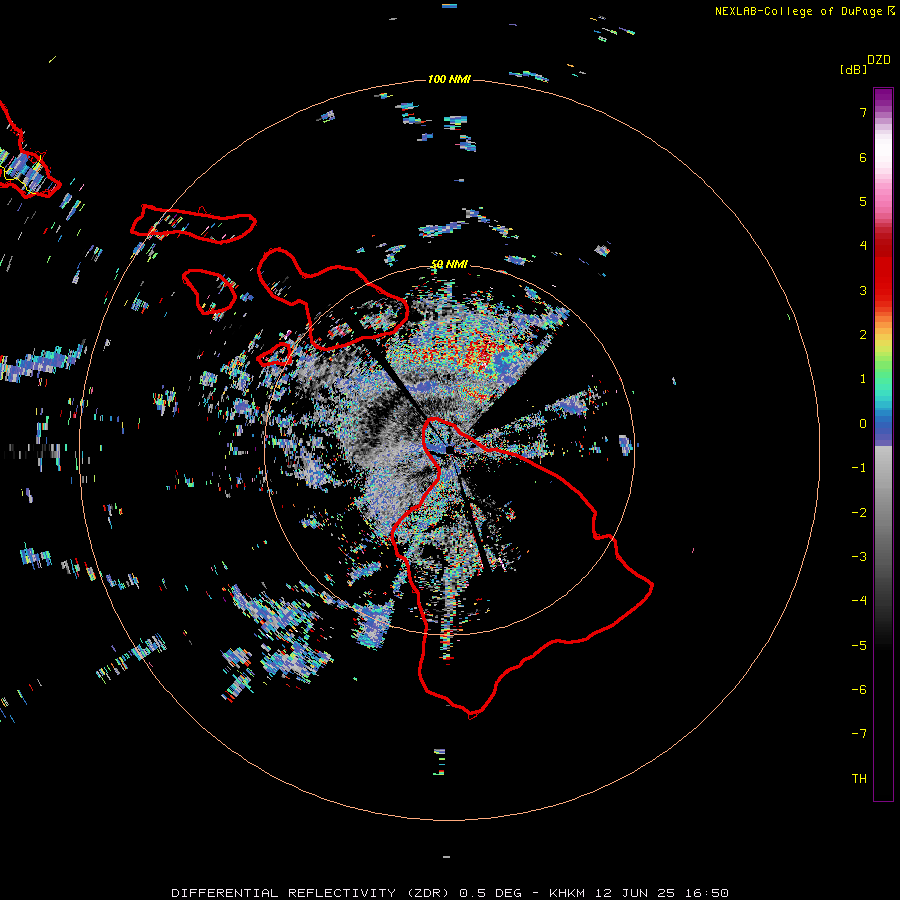Viewport: 900px width, 900px height.
Task: Click the -6 value on color scale
Action: (x=859, y=690)
